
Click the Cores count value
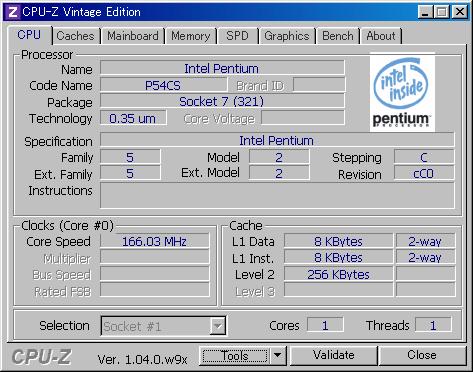(x=325, y=325)
